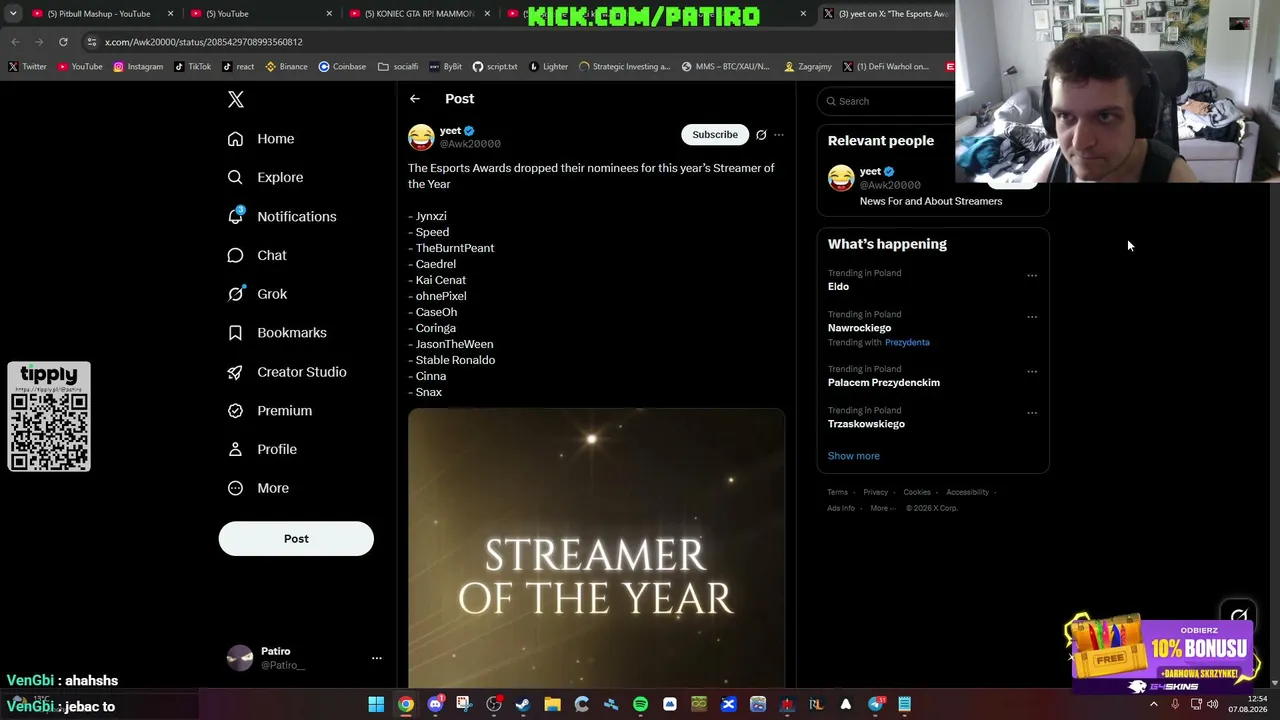Open Creator Studio from the sidebar

click(287, 372)
